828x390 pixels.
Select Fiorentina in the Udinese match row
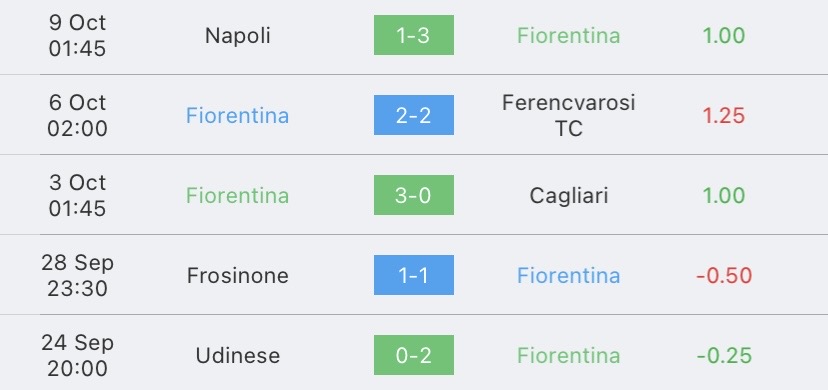pos(569,355)
